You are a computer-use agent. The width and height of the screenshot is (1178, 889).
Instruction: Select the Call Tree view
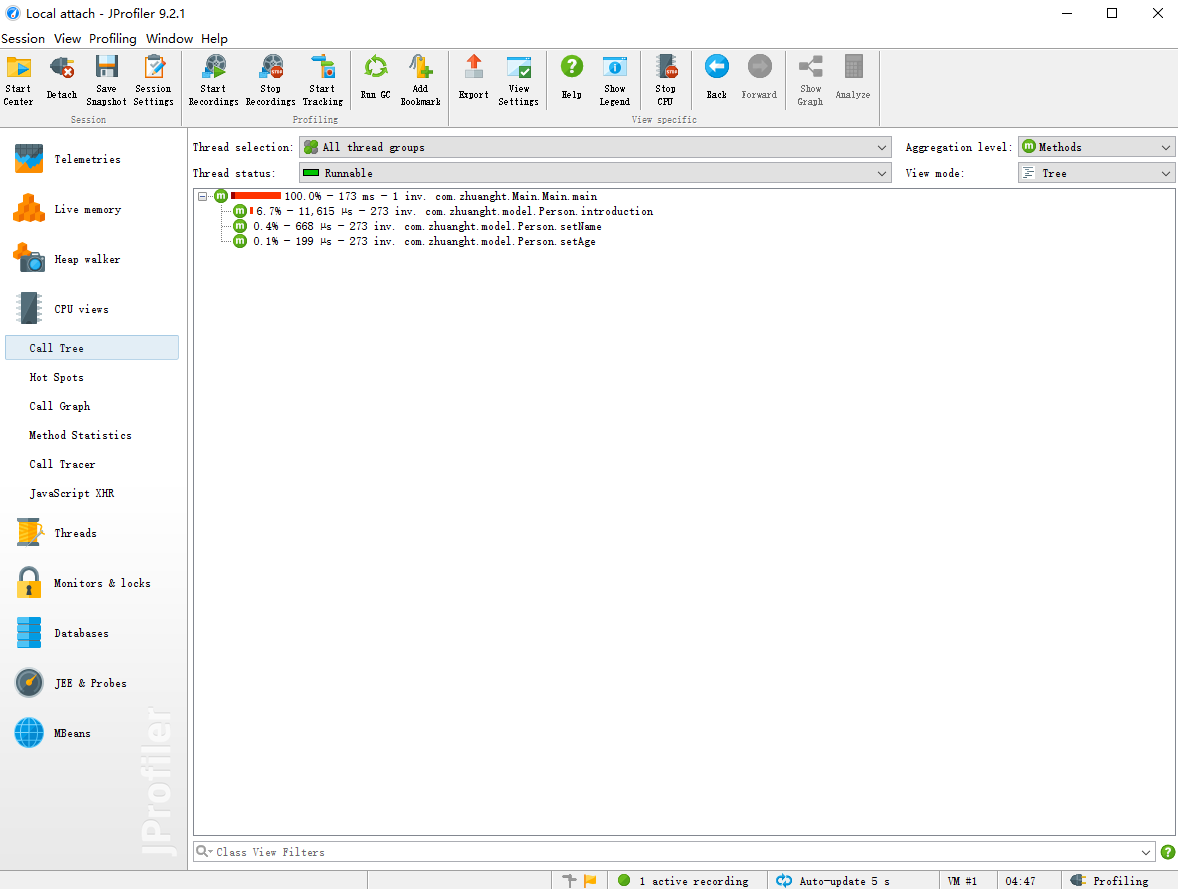[92, 348]
